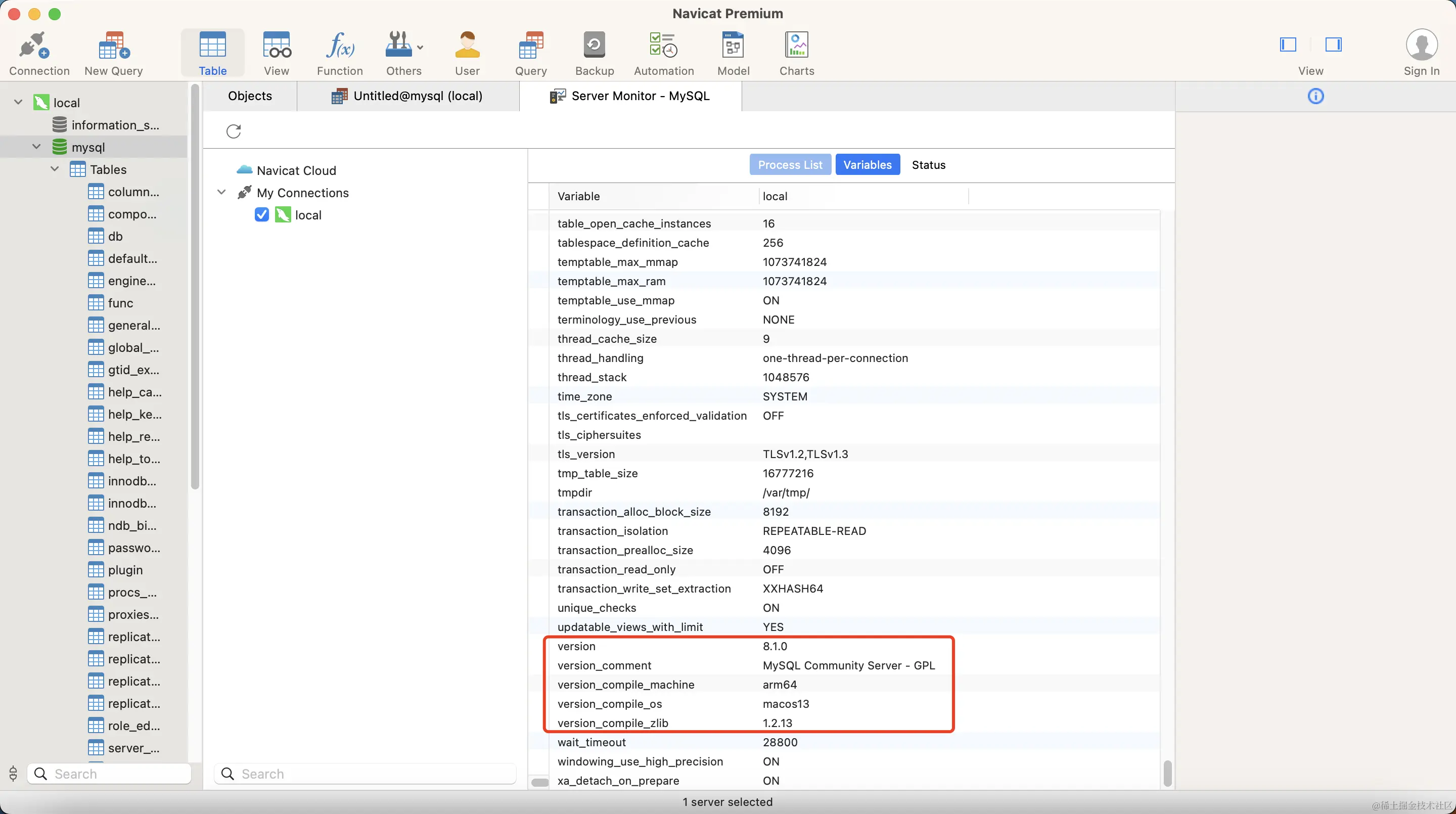
Task: Switch to the Status tab
Action: 928,164
